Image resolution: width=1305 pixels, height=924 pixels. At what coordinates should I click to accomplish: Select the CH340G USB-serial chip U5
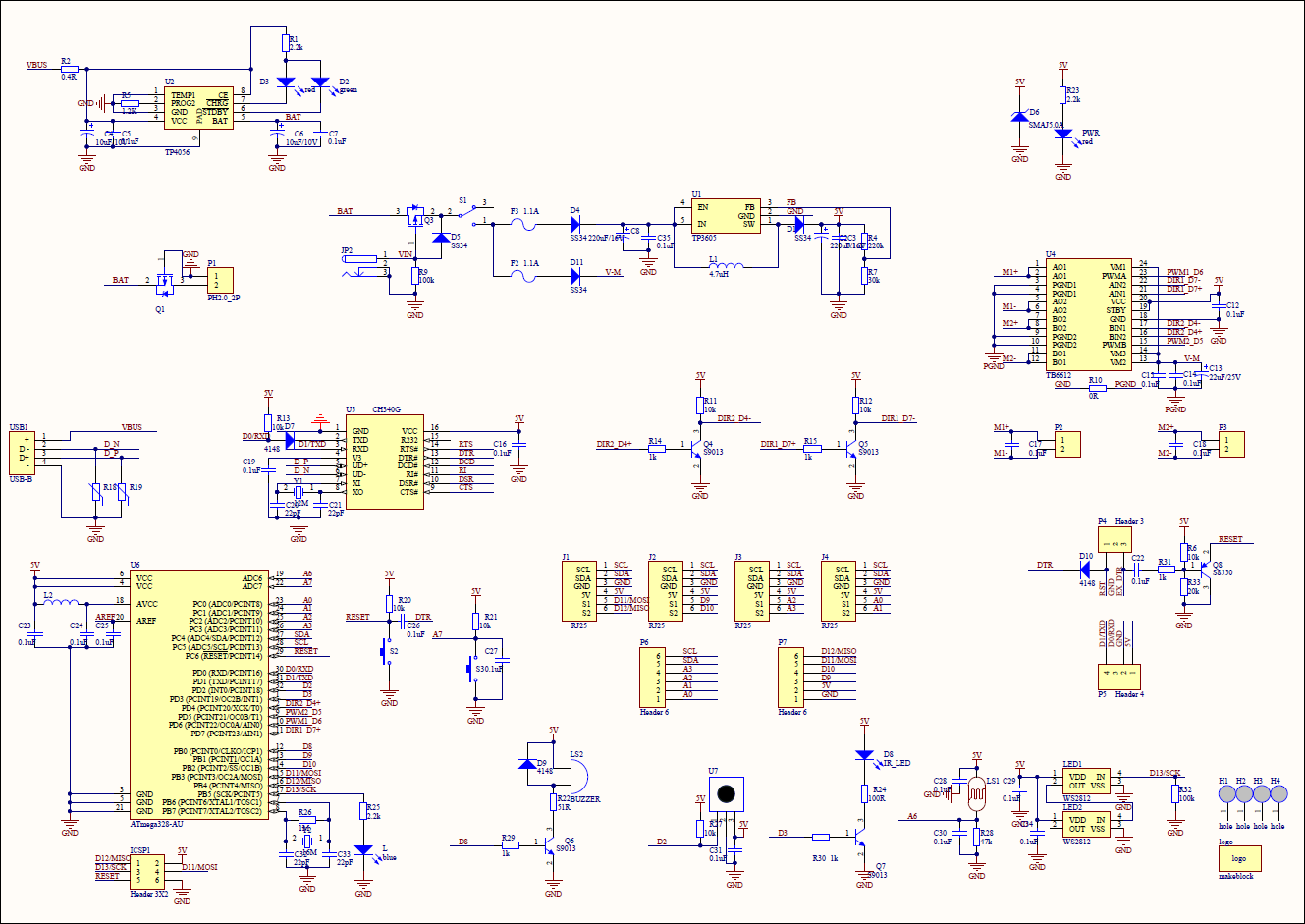pos(384,461)
